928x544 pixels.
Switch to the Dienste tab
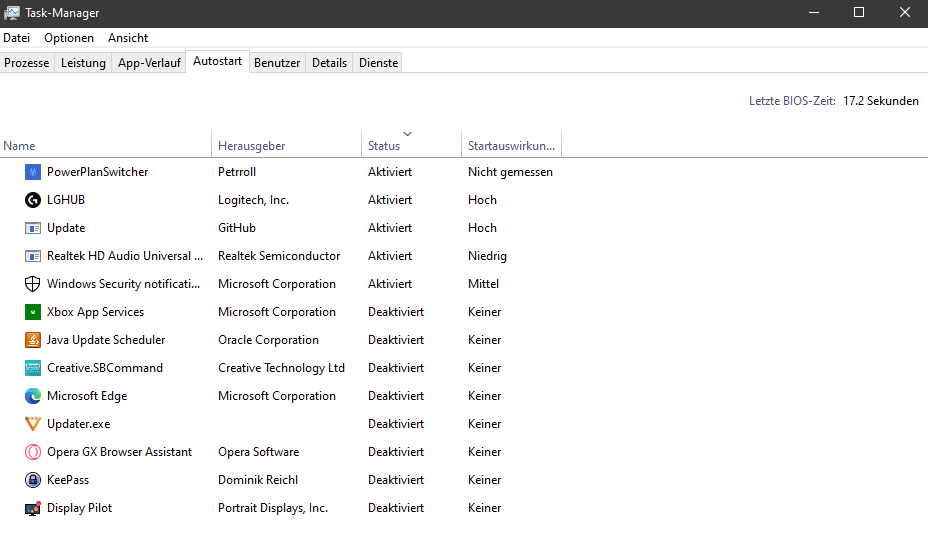click(x=379, y=63)
